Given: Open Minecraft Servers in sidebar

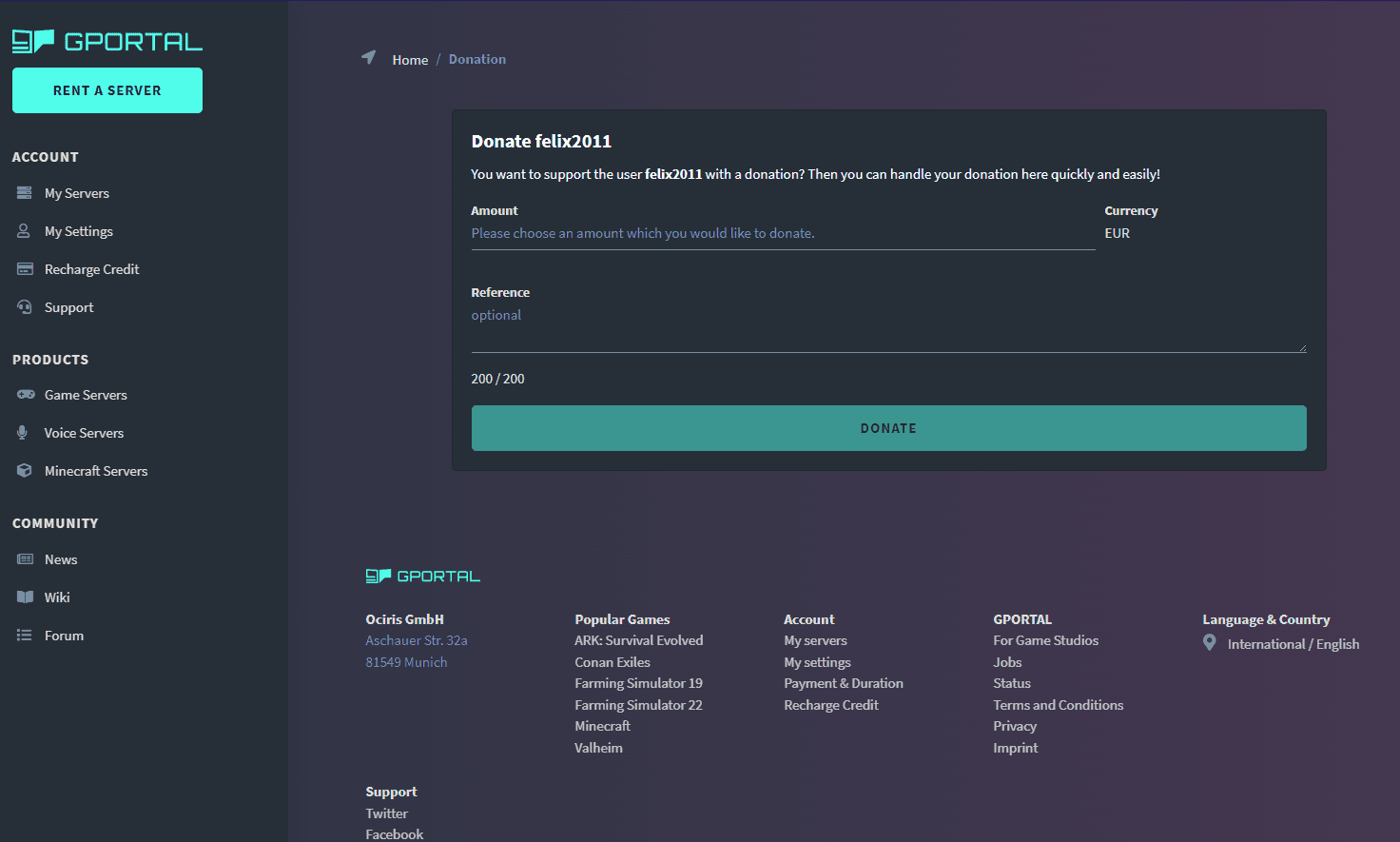Looking at the screenshot, I should [96, 471].
